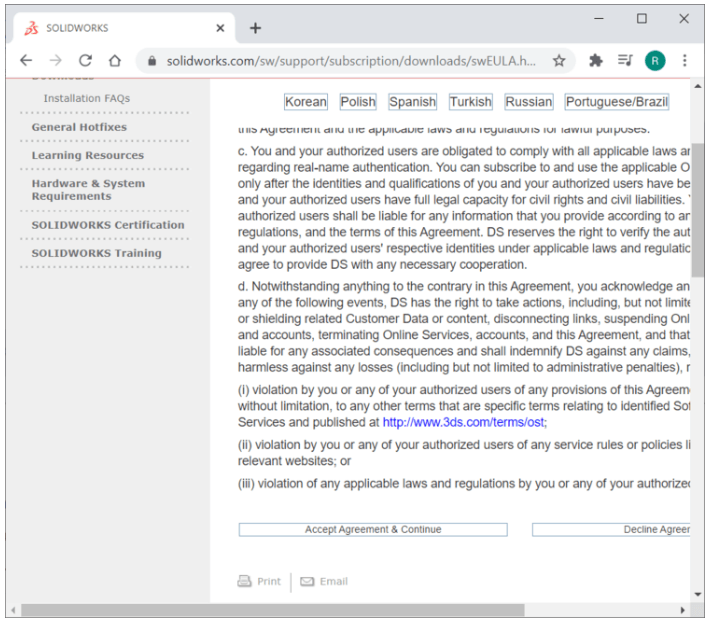Click the browser forward arrow
The width and height of the screenshot is (709, 623).
56,60
